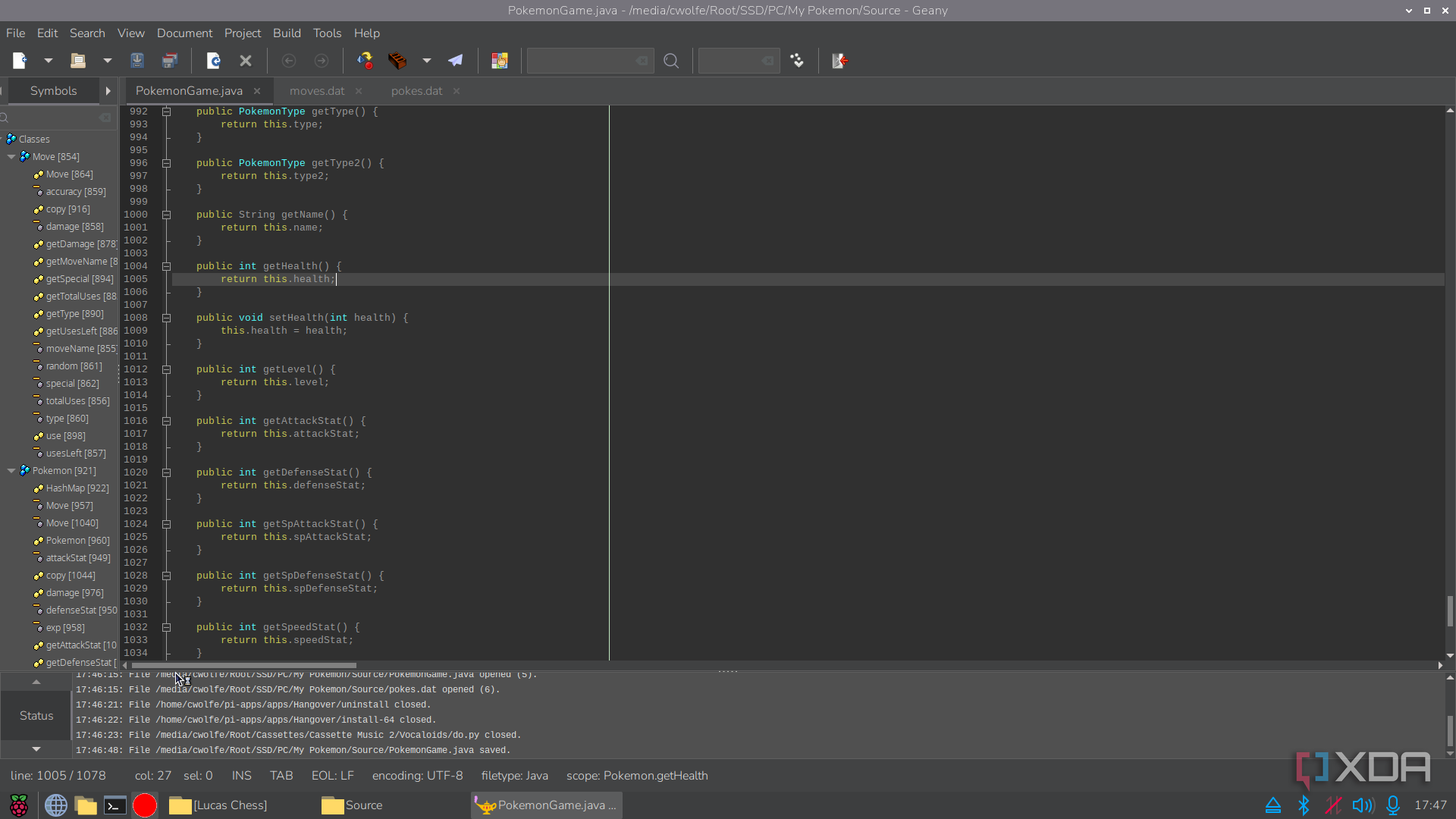Click the Build brick icon
This screenshot has width=1456, height=819.
397,61
